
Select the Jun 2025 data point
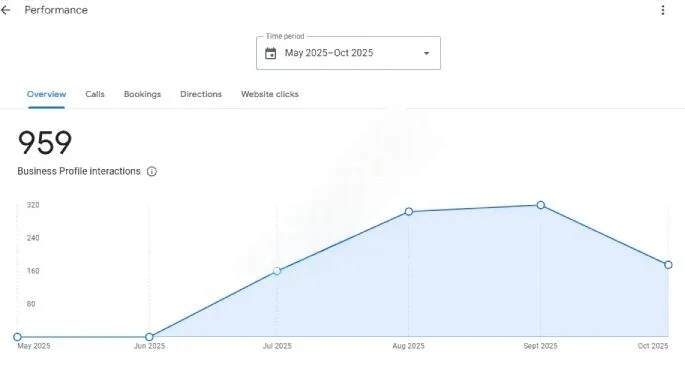click(x=149, y=337)
